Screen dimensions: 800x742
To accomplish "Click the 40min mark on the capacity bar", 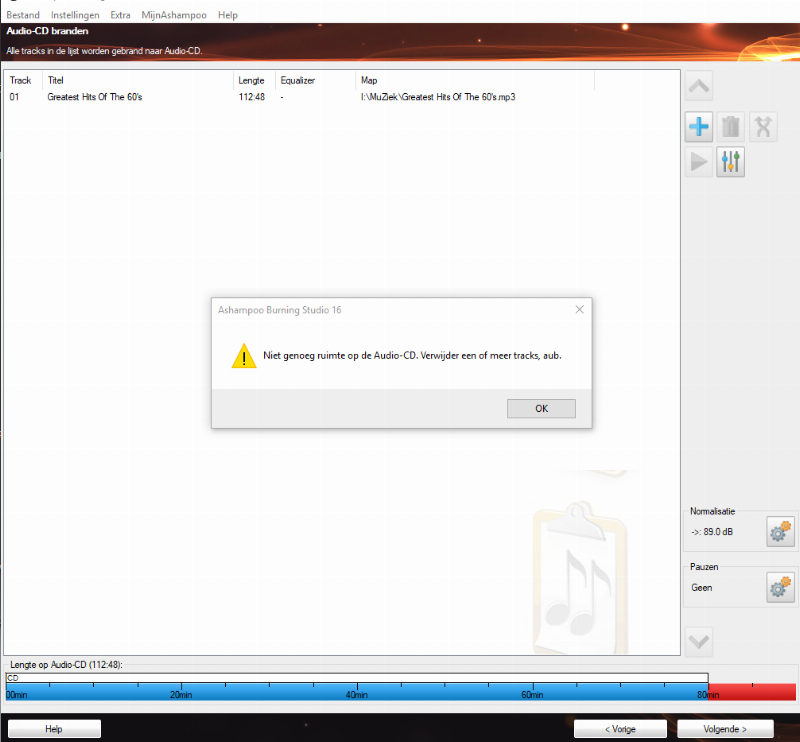I will coord(357,695).
